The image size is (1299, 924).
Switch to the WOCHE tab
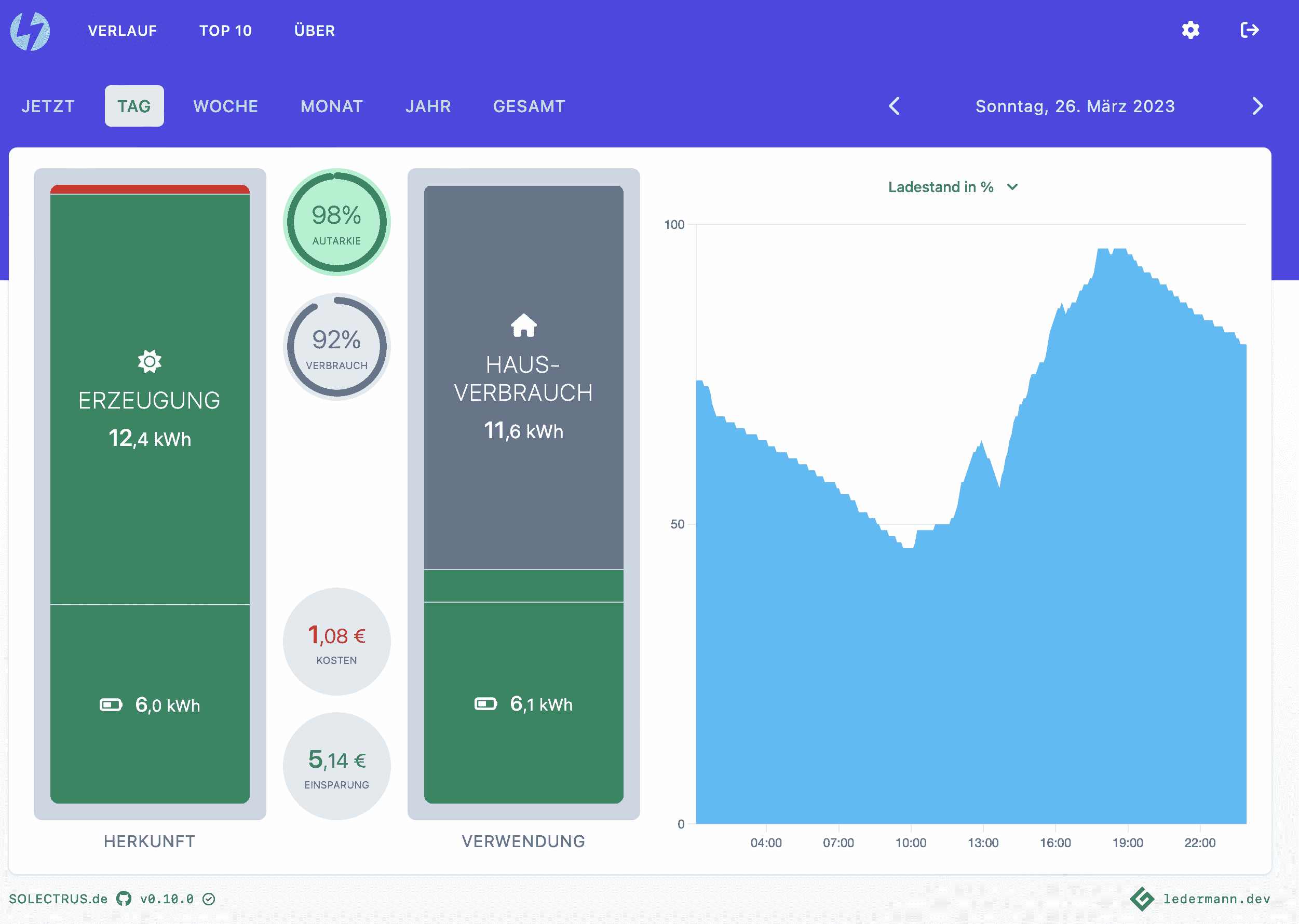tap(225, 106)
